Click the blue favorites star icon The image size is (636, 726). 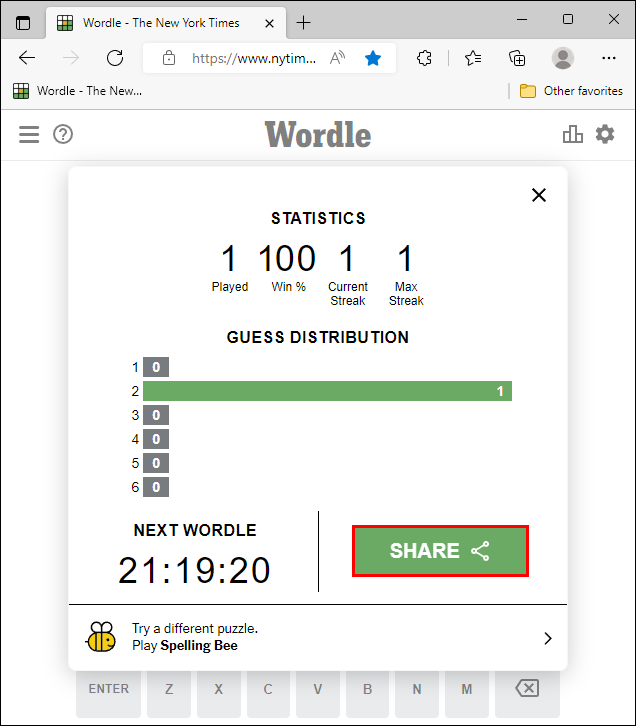pyautogui.click(x=373, y=58)
